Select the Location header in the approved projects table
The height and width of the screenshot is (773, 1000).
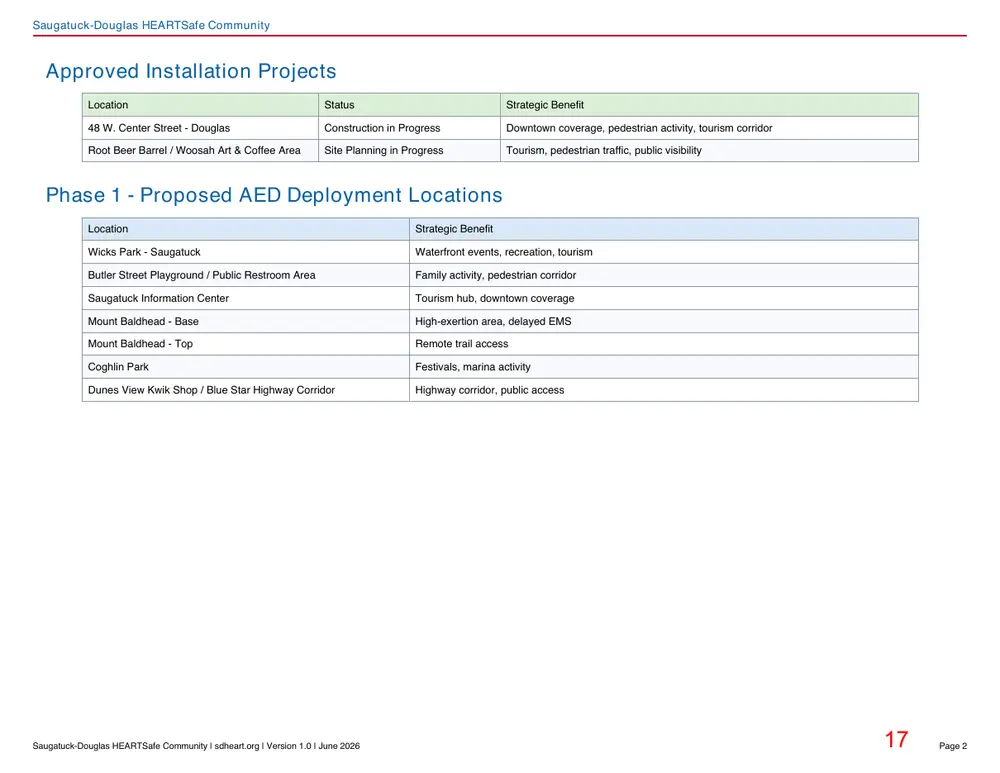(x=200, y=105)
